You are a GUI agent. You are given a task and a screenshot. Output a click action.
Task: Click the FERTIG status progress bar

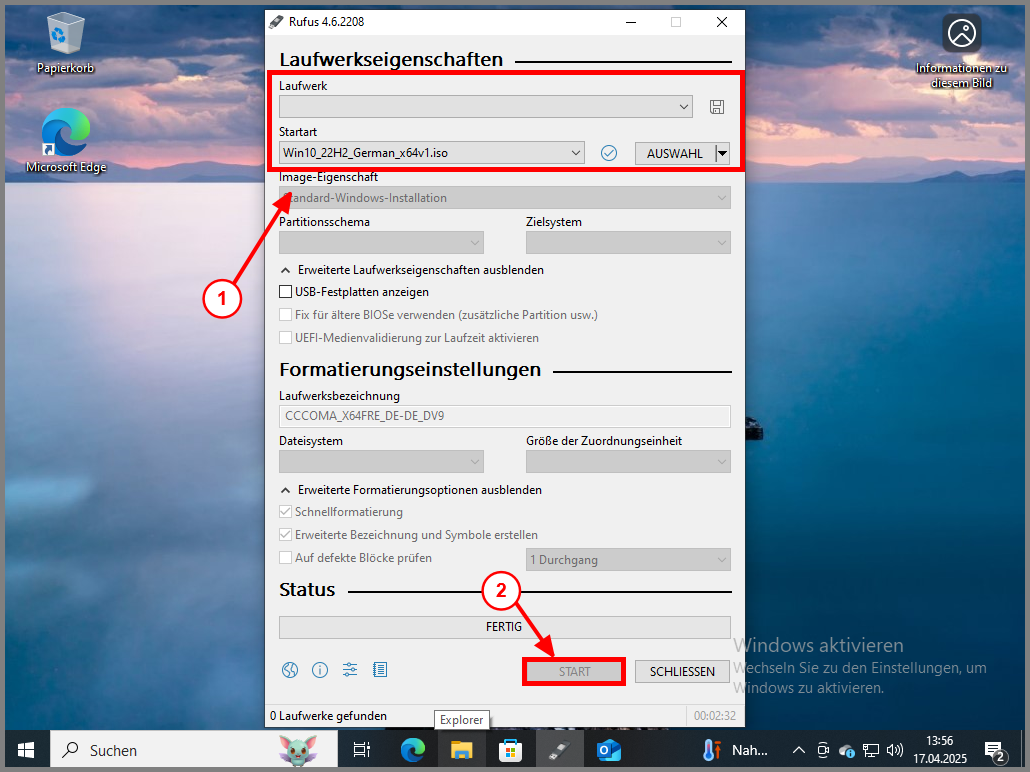tap(504, 627)
